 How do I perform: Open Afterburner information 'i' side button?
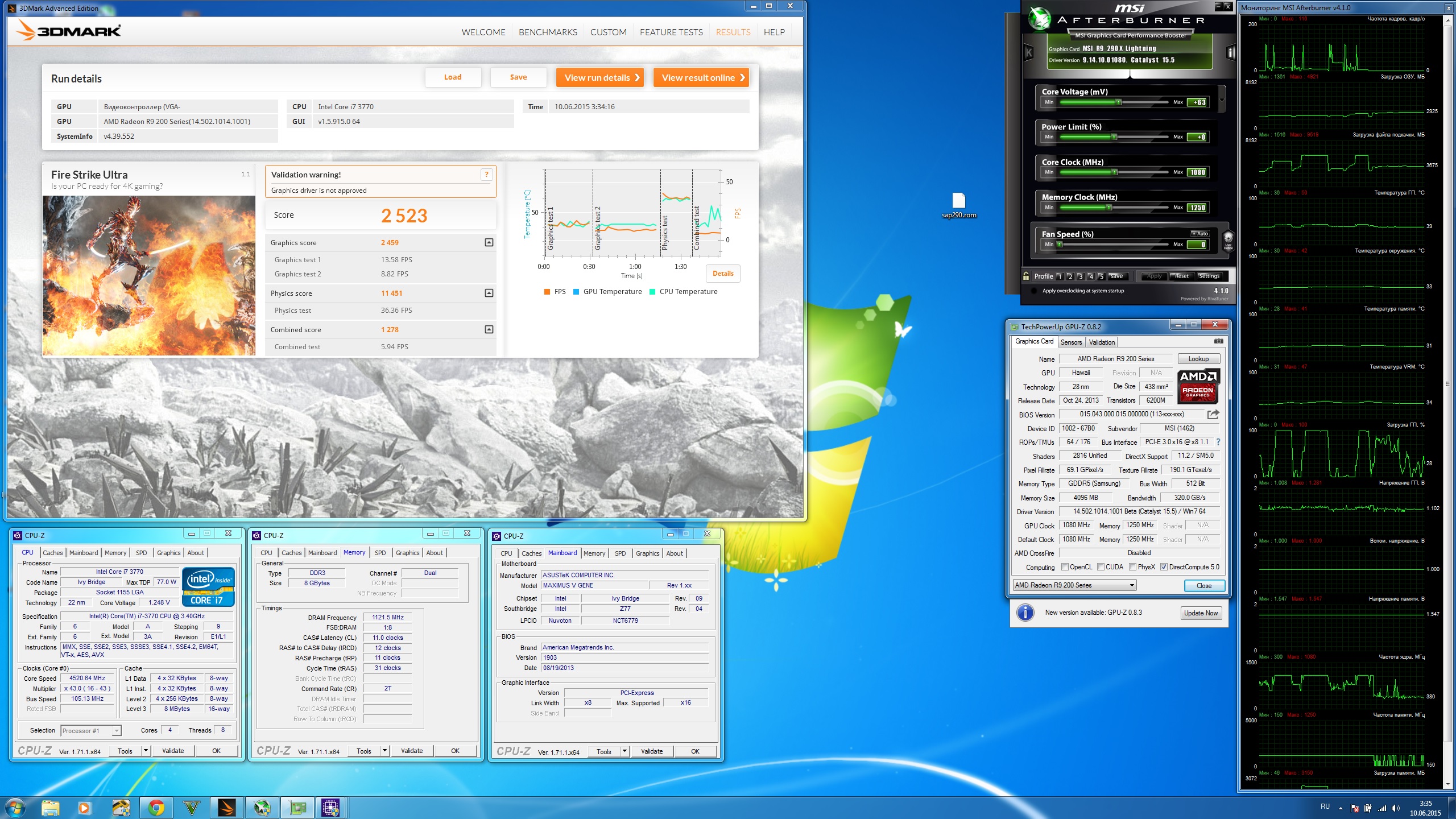[1231, 53]
